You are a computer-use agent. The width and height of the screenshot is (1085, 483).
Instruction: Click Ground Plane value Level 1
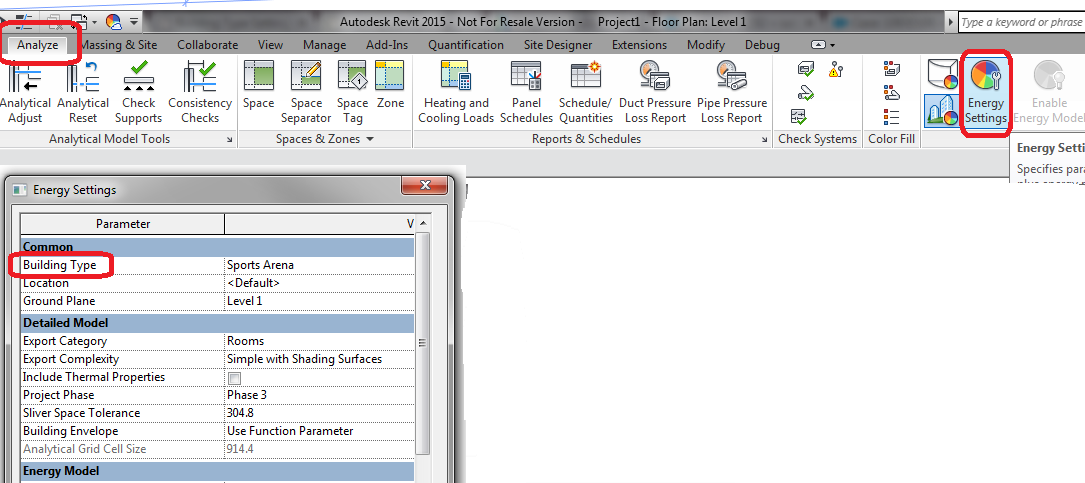coord(320,301)
